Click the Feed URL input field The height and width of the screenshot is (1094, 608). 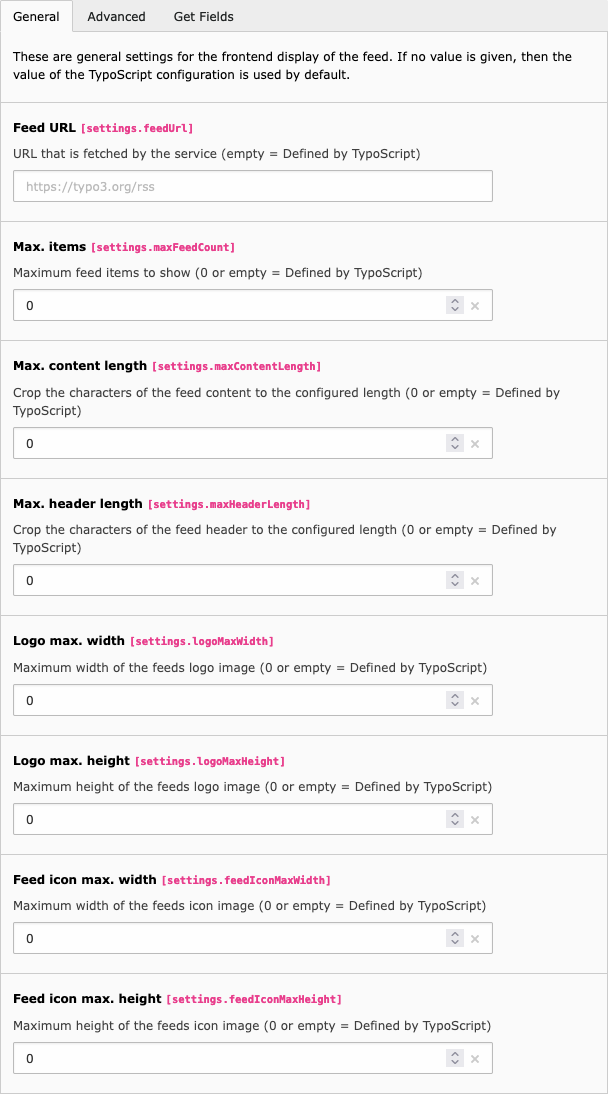click(x=252, y=186)
